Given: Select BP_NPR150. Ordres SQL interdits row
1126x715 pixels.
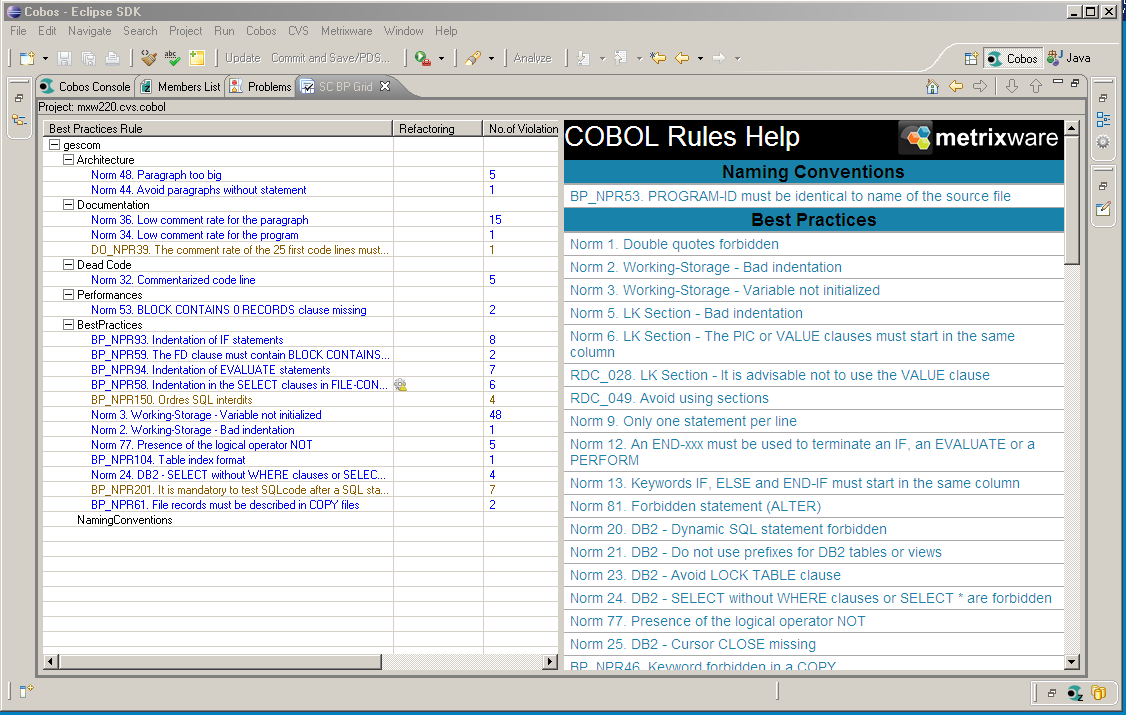Looking at the screenshot, I should pos(172,400).
